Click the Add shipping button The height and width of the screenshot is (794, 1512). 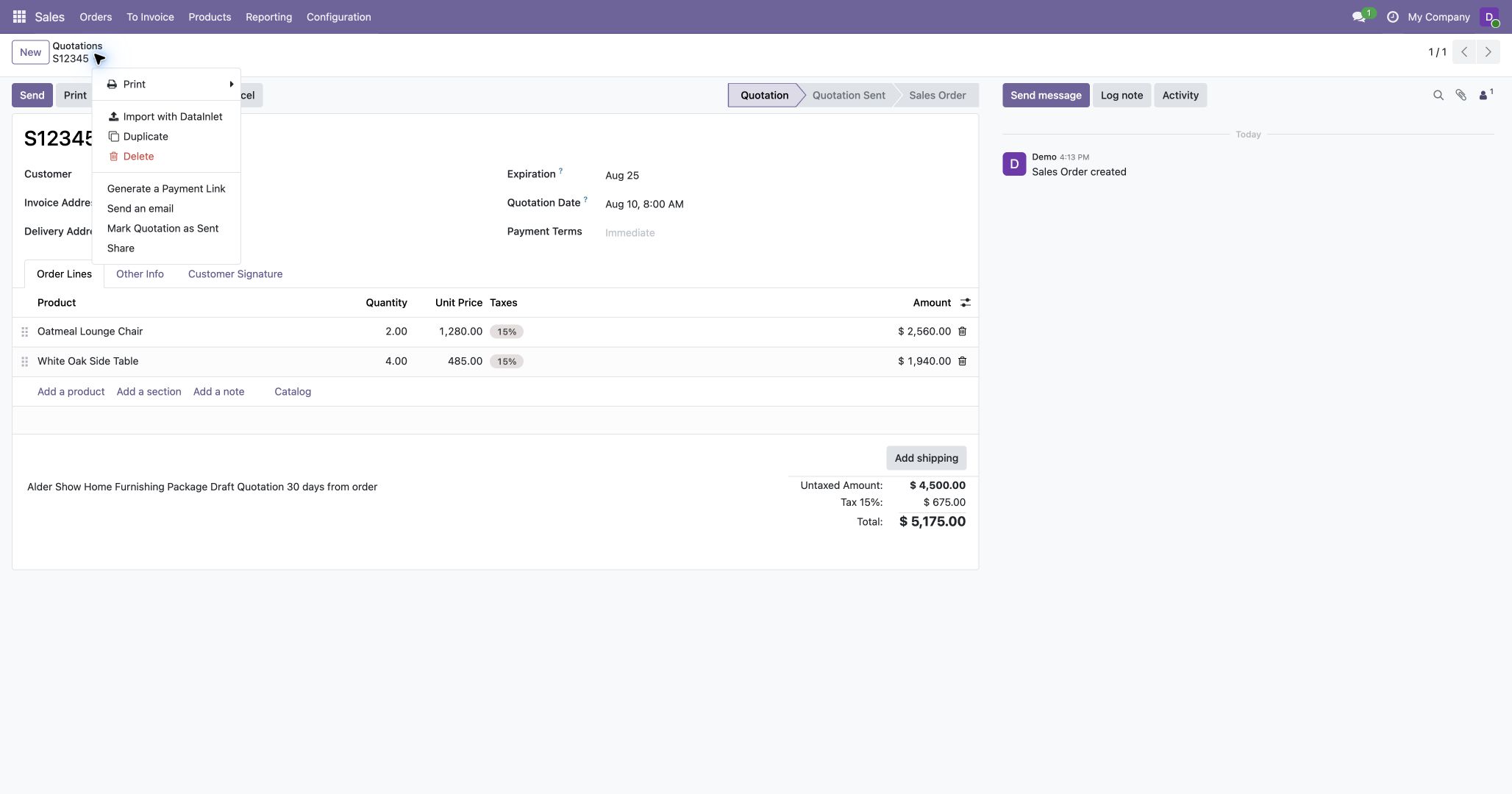tap(926, 458)
